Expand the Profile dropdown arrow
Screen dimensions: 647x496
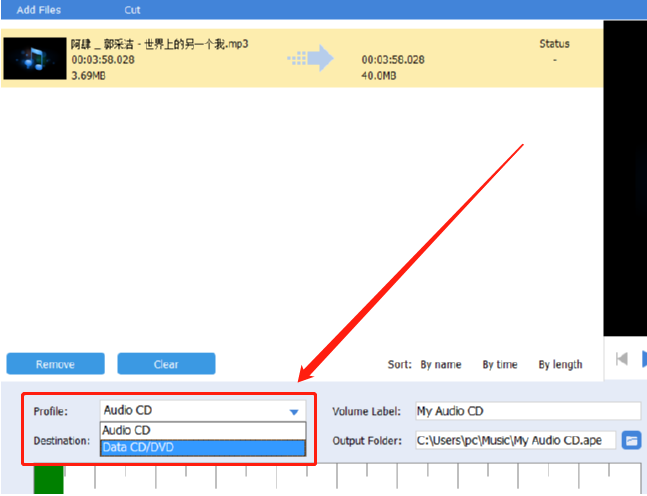coord(294,412)
